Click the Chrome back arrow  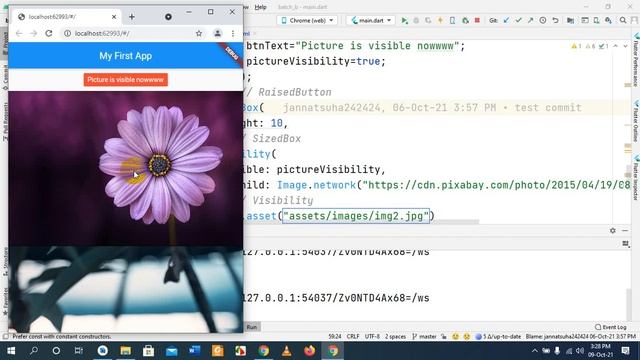tap(19, 33)
